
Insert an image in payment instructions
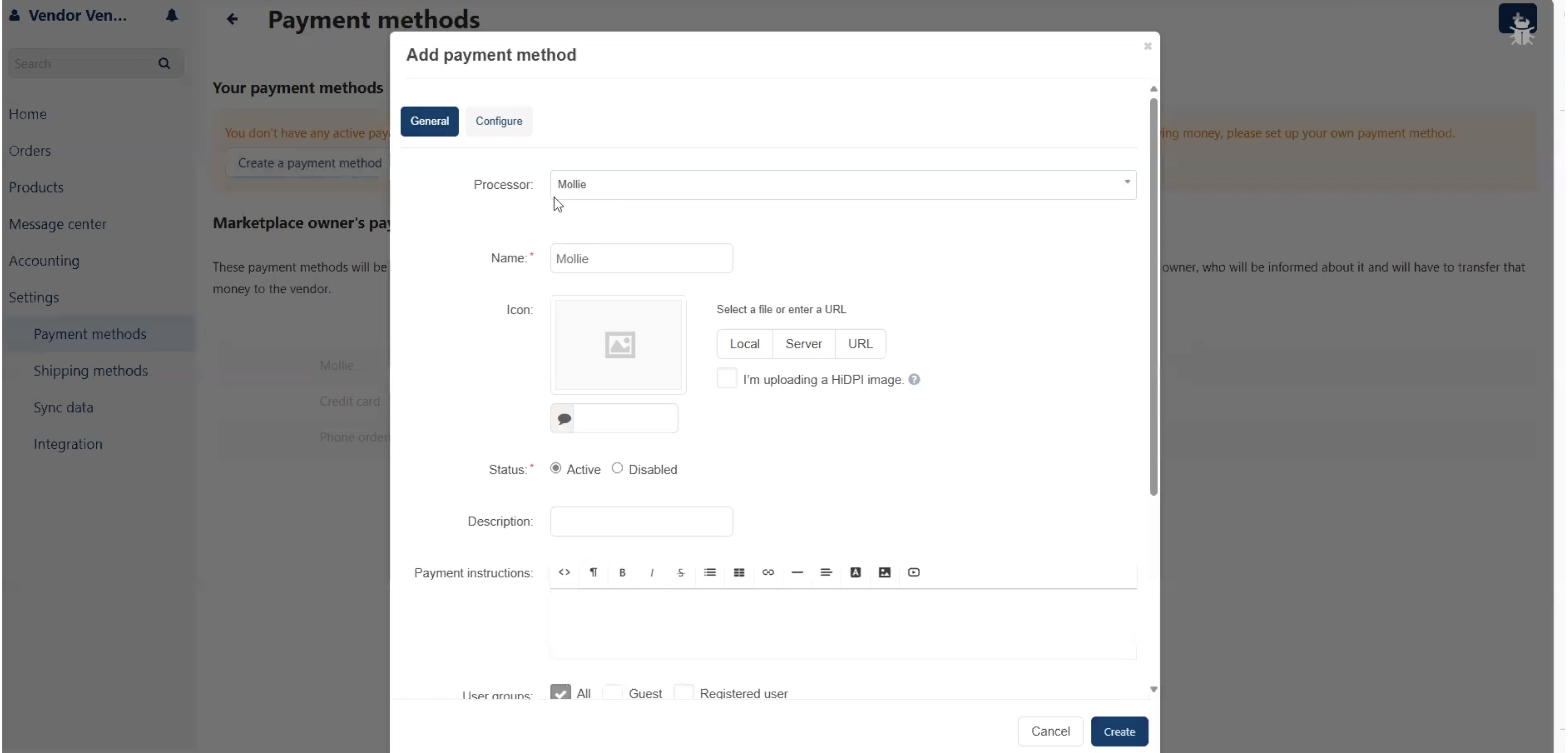[884, 572]
